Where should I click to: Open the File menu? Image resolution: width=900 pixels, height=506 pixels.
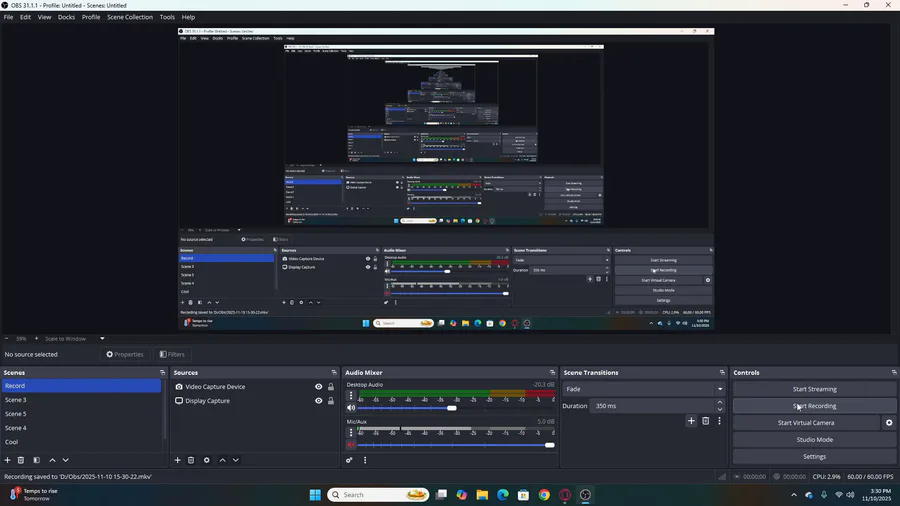pos(9,17)
